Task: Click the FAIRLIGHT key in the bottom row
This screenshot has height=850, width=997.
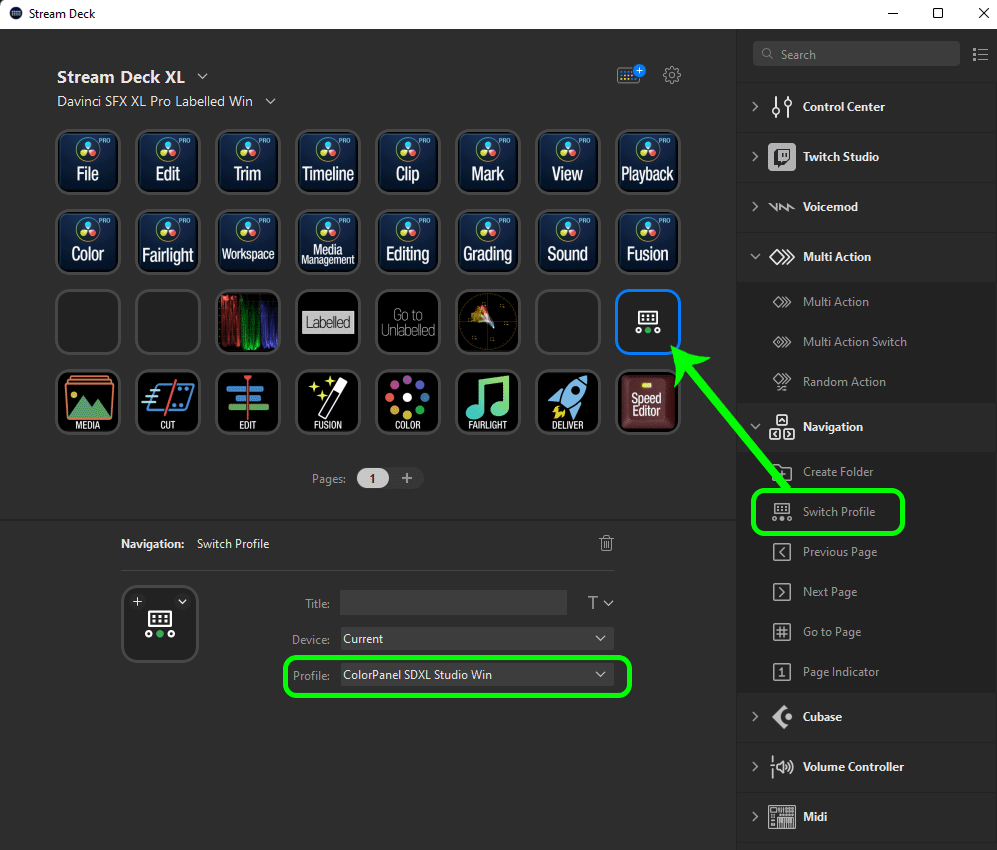Action: [x=487, y=402]
